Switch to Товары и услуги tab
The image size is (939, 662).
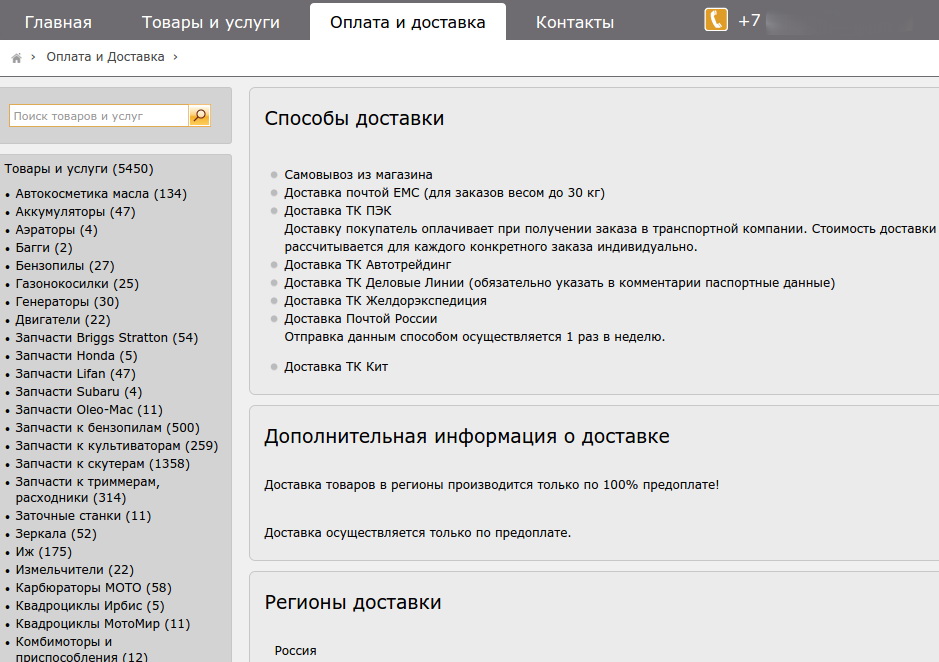(211, 22)
